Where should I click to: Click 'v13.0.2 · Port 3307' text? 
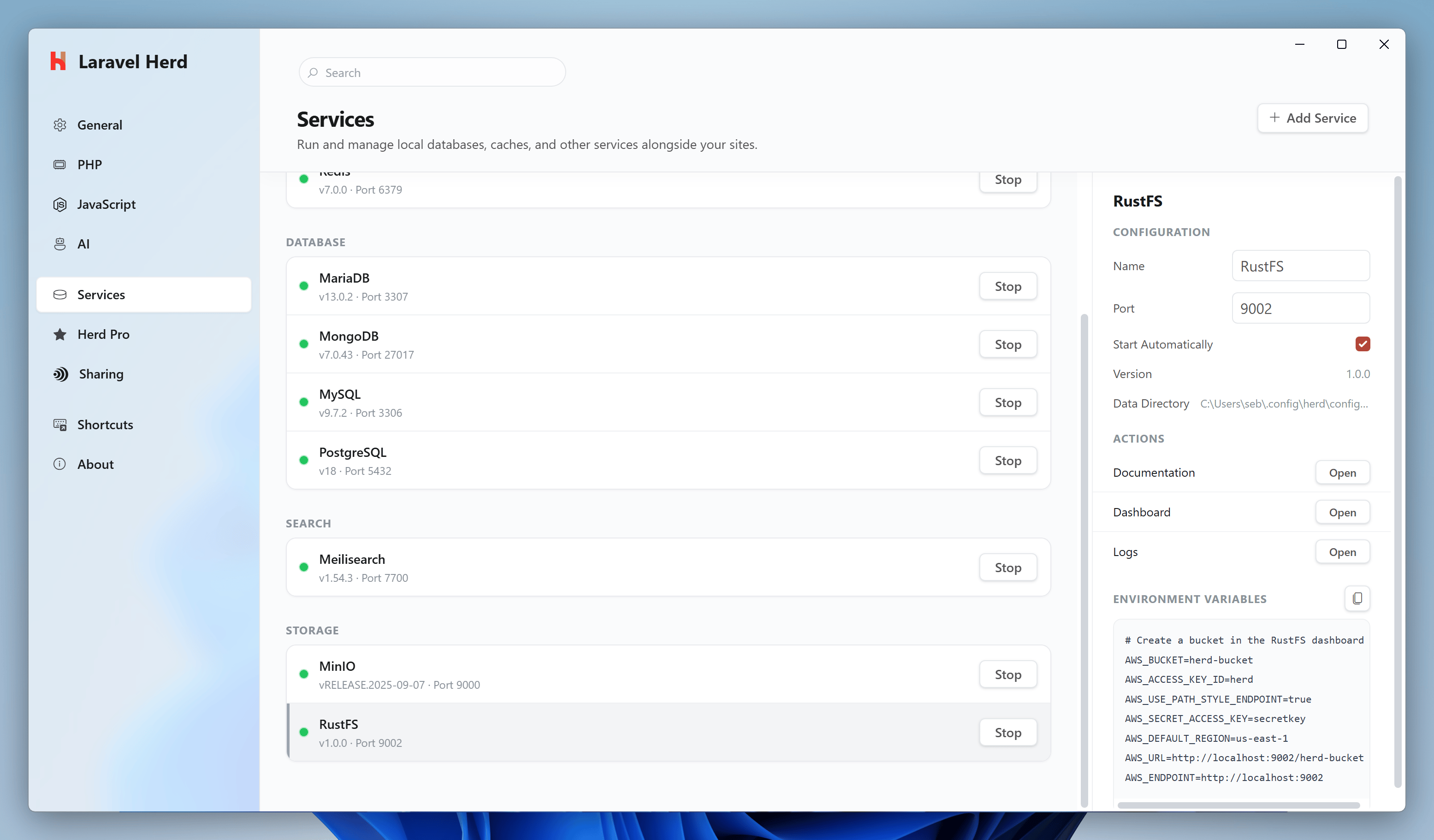364,296
